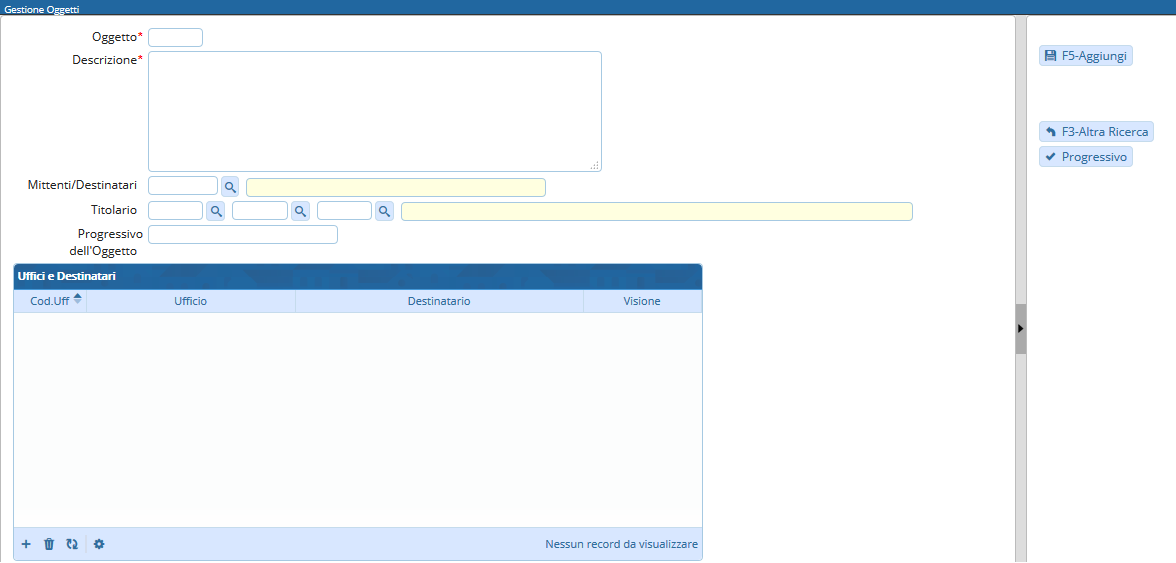Collapse the right side panel arrow

click(x=1020, y=328)
